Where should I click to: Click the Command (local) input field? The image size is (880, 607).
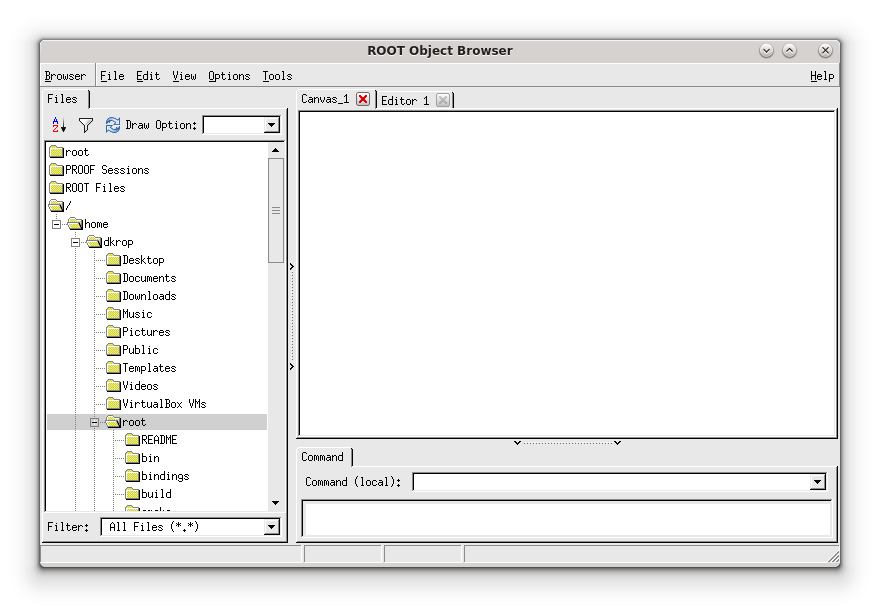click(612, 482)
